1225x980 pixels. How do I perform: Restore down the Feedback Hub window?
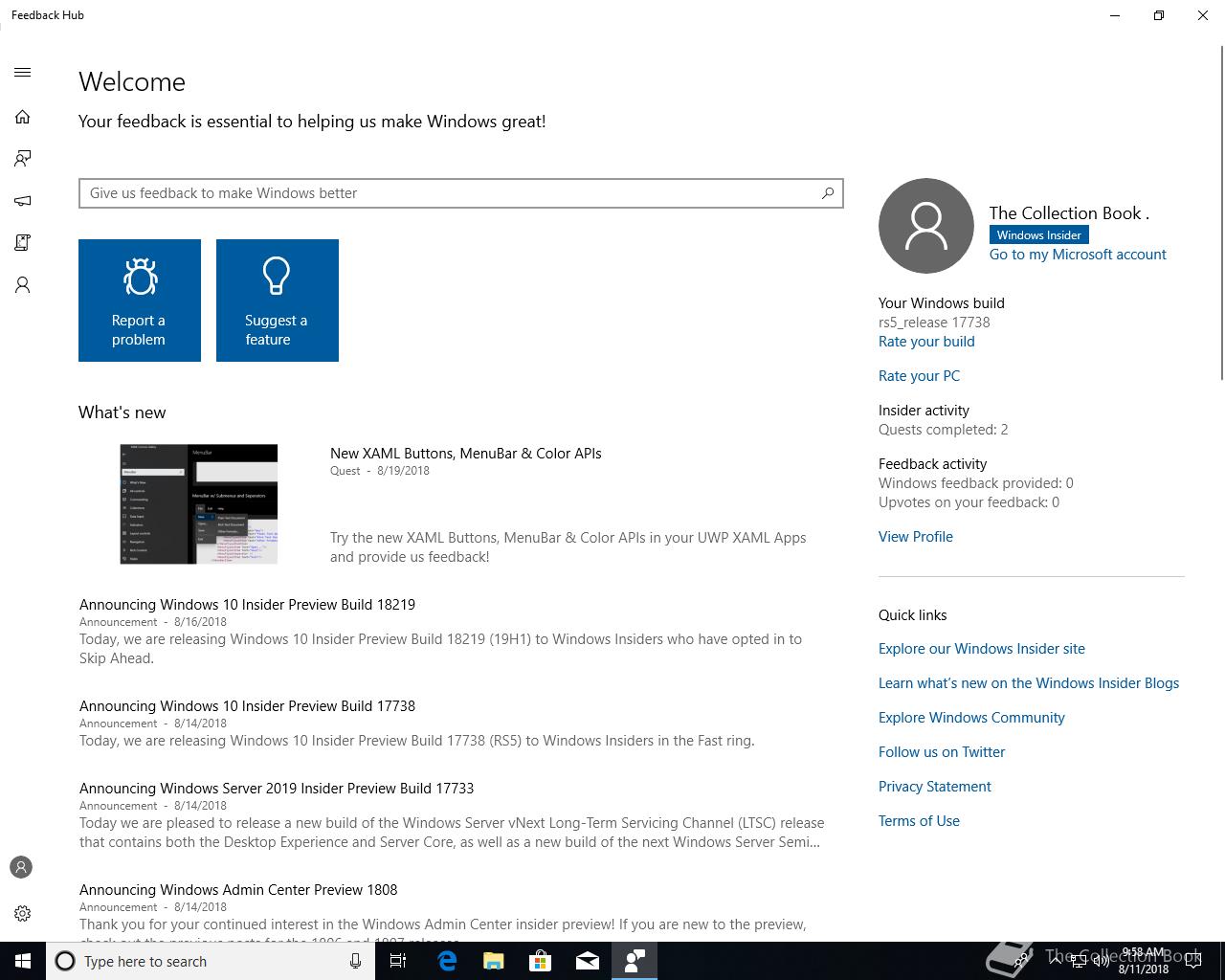pos(1158,15)
